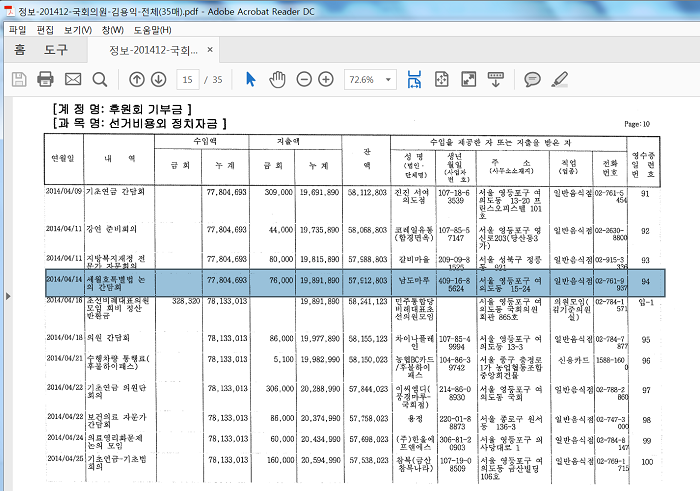Go to previous page with up arrow
Viewport: 700px width, 491px height.
coord(136,79)
